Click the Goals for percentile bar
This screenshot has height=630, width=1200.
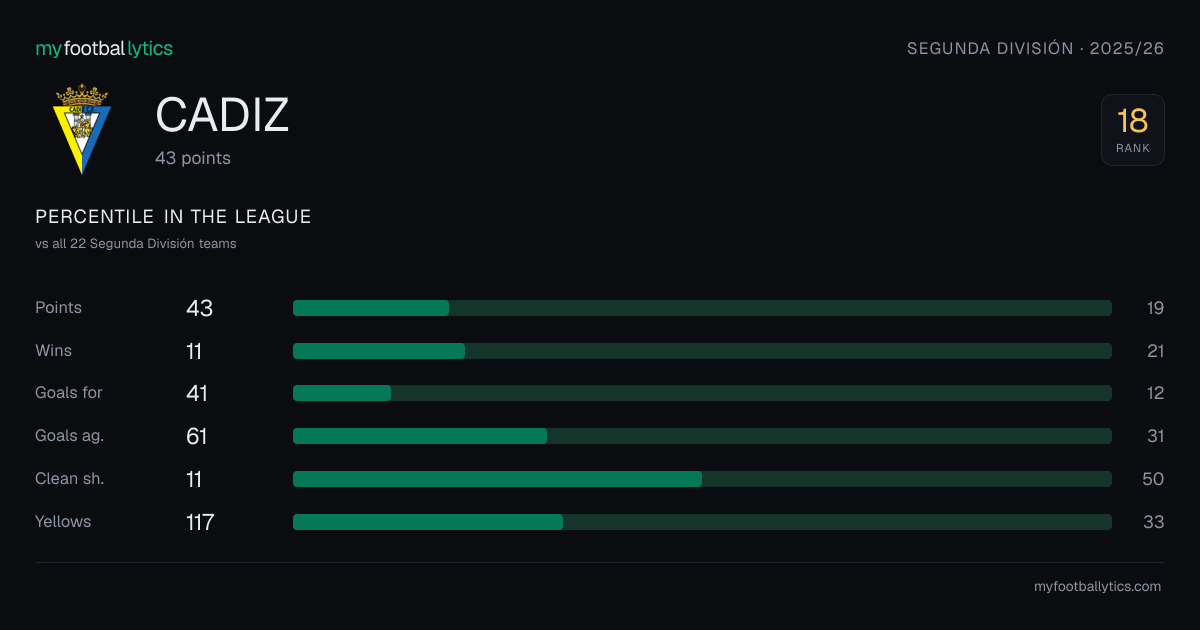click(702, 393)
